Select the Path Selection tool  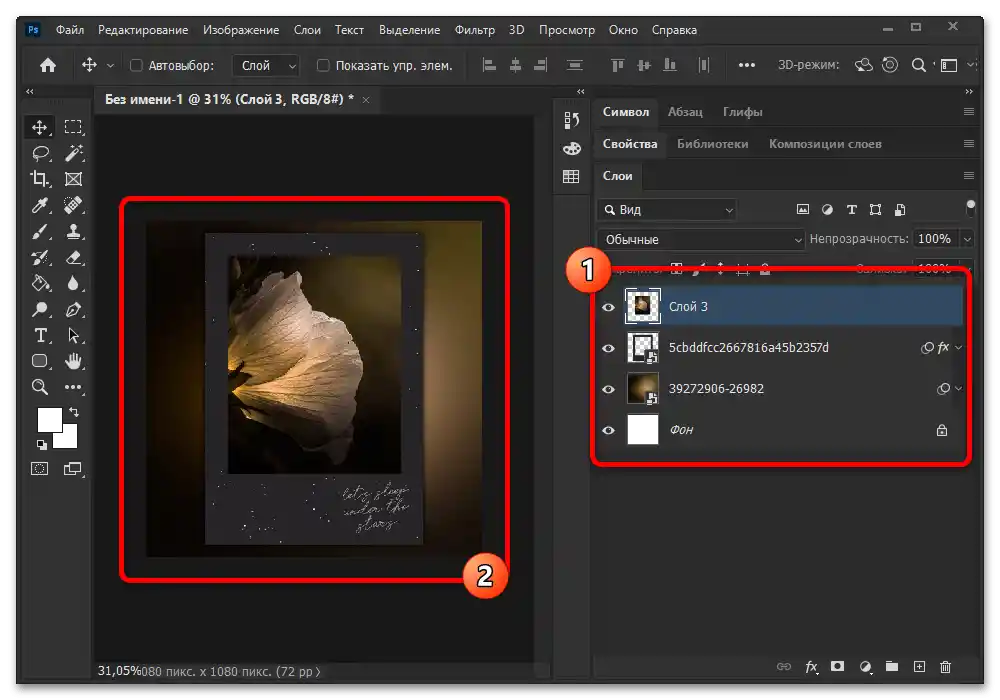[73, 335]
